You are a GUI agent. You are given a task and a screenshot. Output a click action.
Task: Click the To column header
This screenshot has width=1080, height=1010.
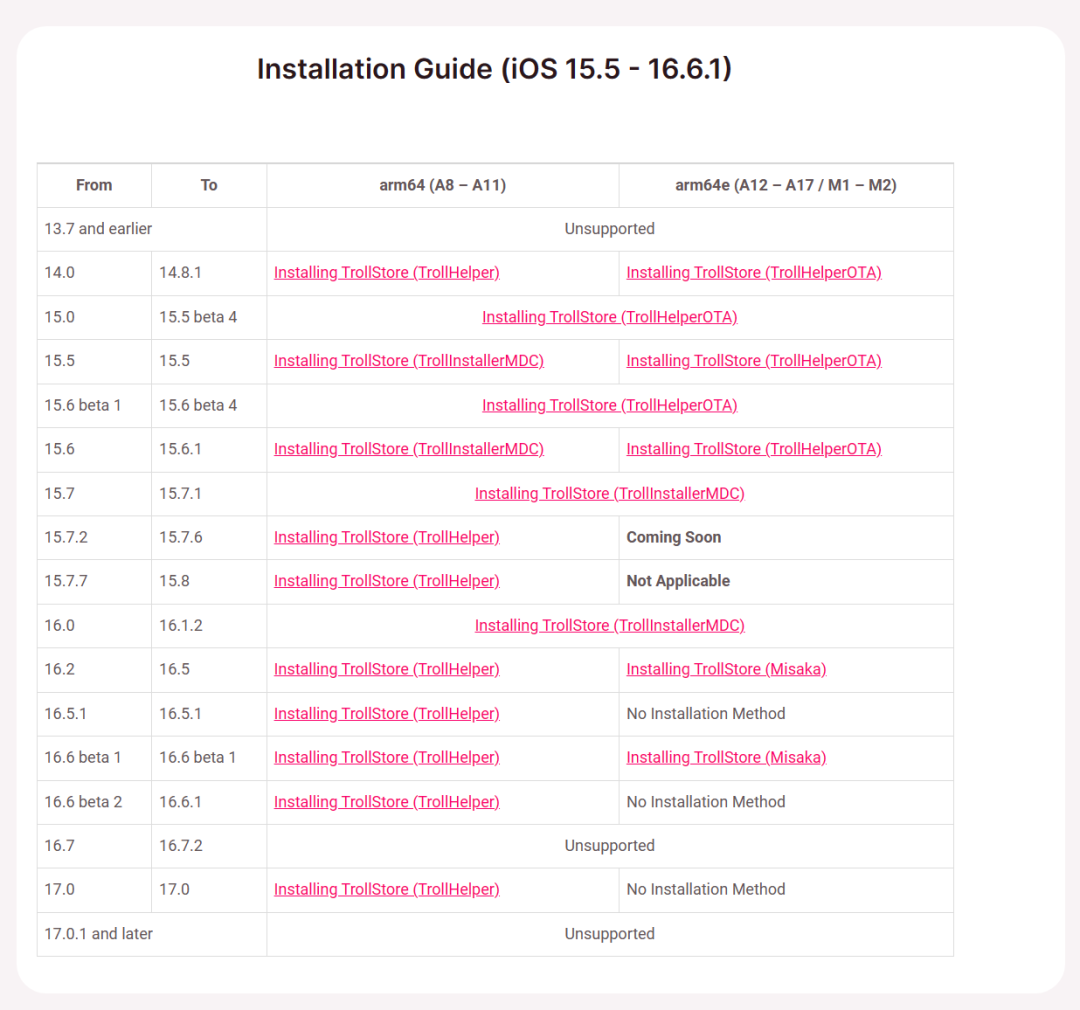pos(209,185)
